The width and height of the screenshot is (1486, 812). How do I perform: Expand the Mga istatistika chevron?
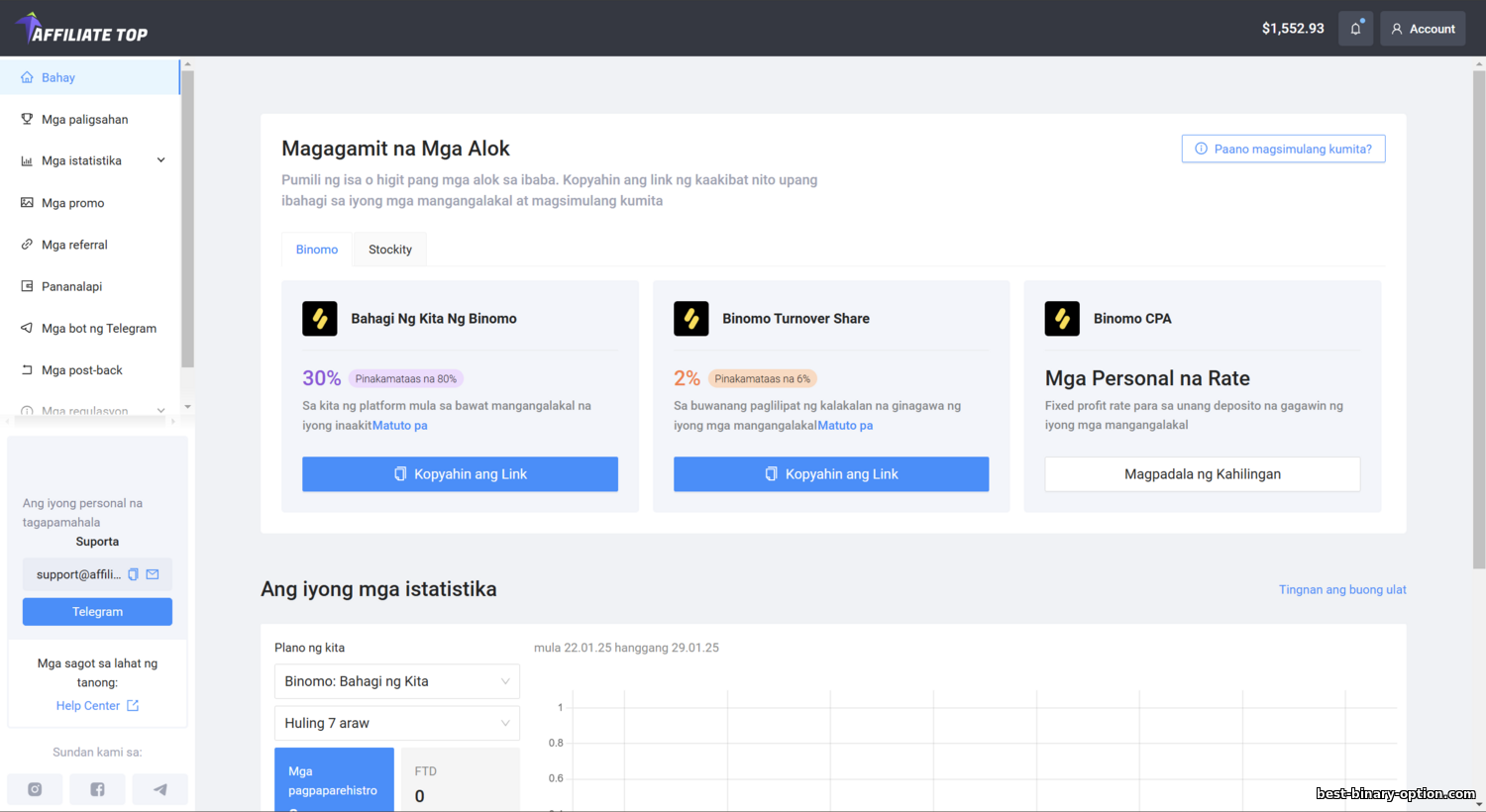160,160
